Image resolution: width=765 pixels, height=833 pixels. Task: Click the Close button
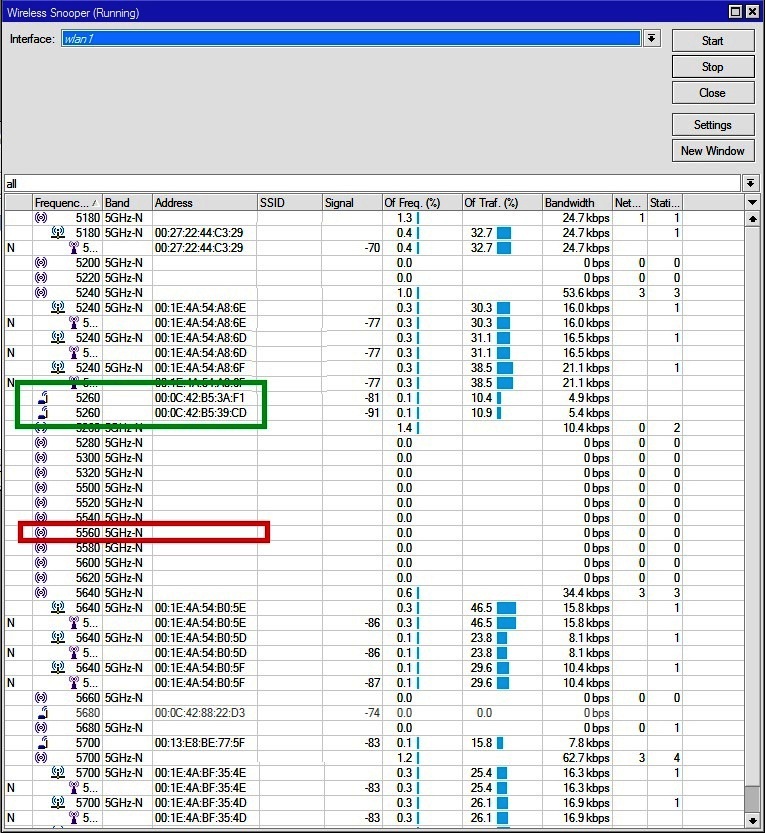[712, 93]
